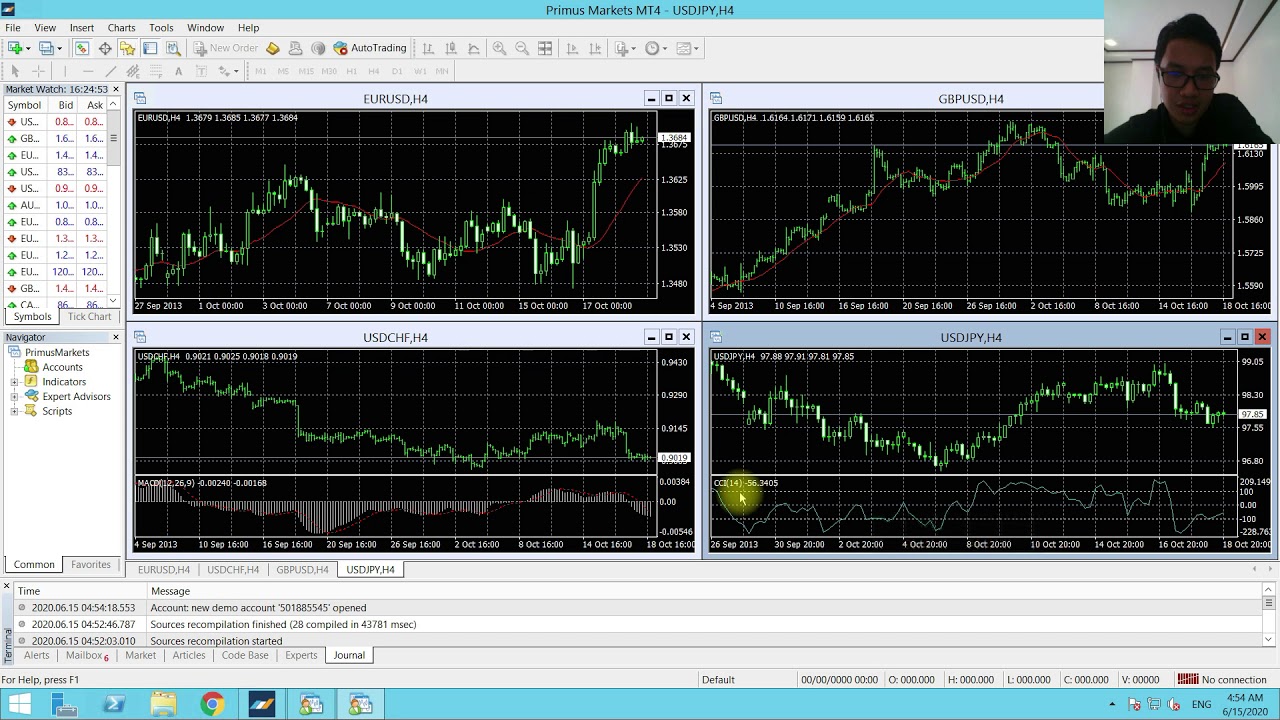The image size is (1280, 720).
Task: Open the Windows Start menu
Action: coord(18,704)
